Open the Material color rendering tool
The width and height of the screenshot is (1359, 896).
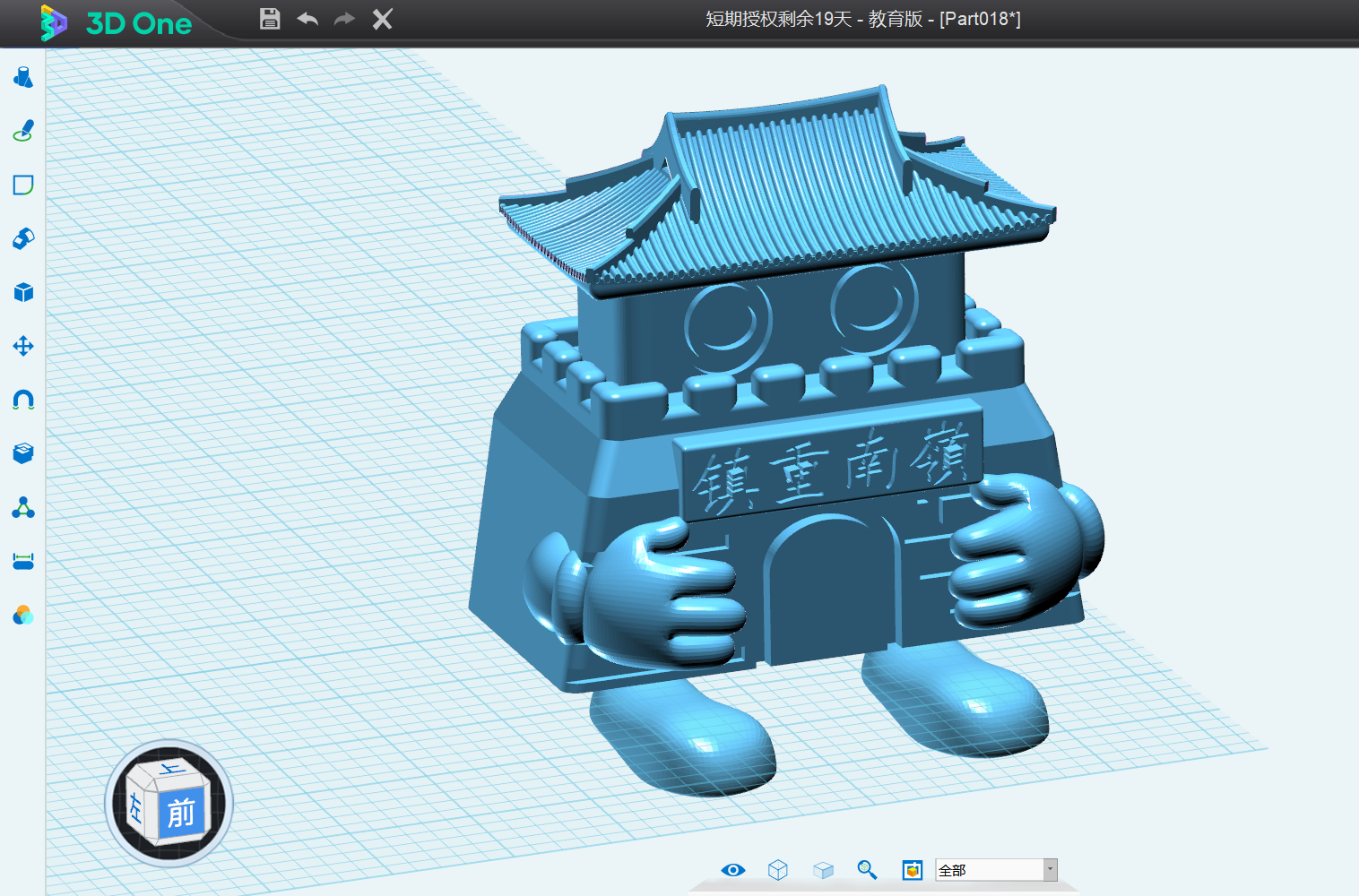coord(23,616)
